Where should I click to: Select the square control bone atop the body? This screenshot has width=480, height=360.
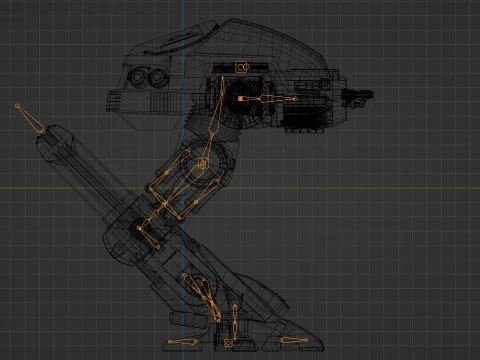[242, 67]
